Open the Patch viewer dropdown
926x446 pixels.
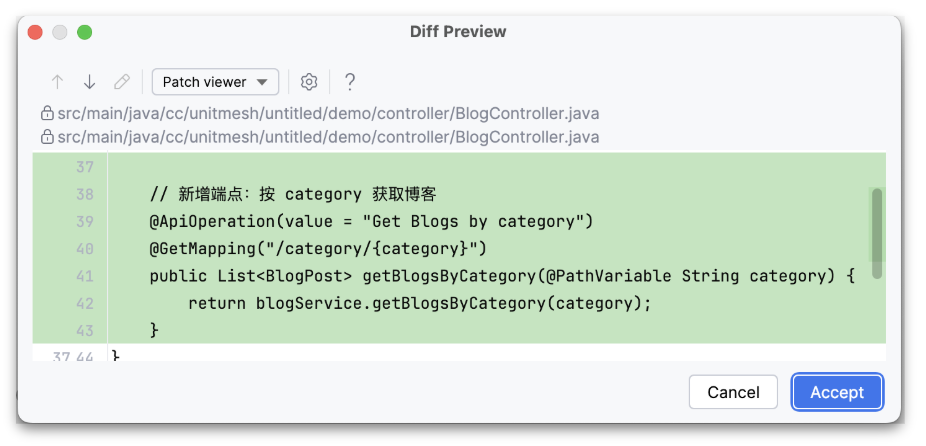pyautogui.click(x=215, y=82)
